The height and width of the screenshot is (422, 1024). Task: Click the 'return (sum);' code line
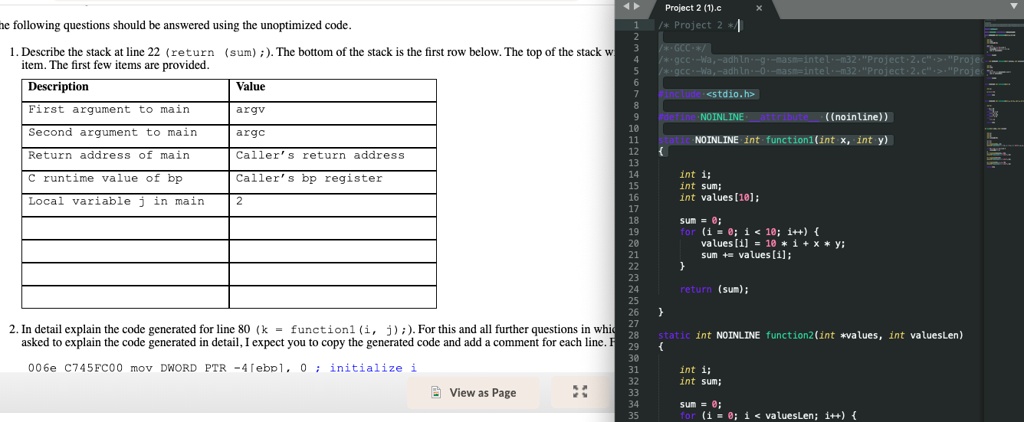pyautogui.click(x=714, y=289)
